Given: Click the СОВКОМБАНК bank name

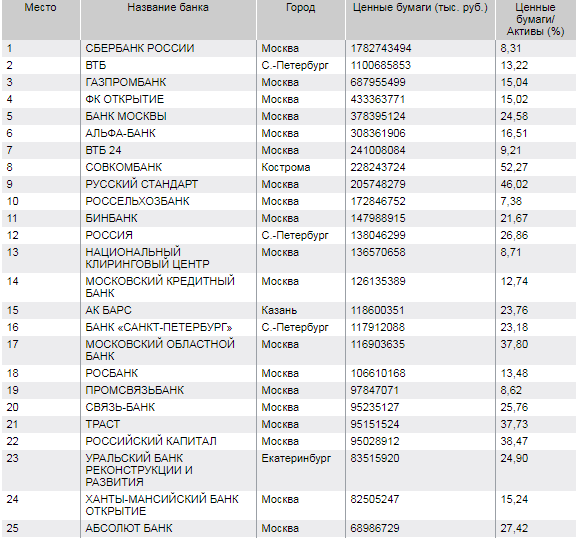Looking at the screenshot, I should tap(124, 167).
